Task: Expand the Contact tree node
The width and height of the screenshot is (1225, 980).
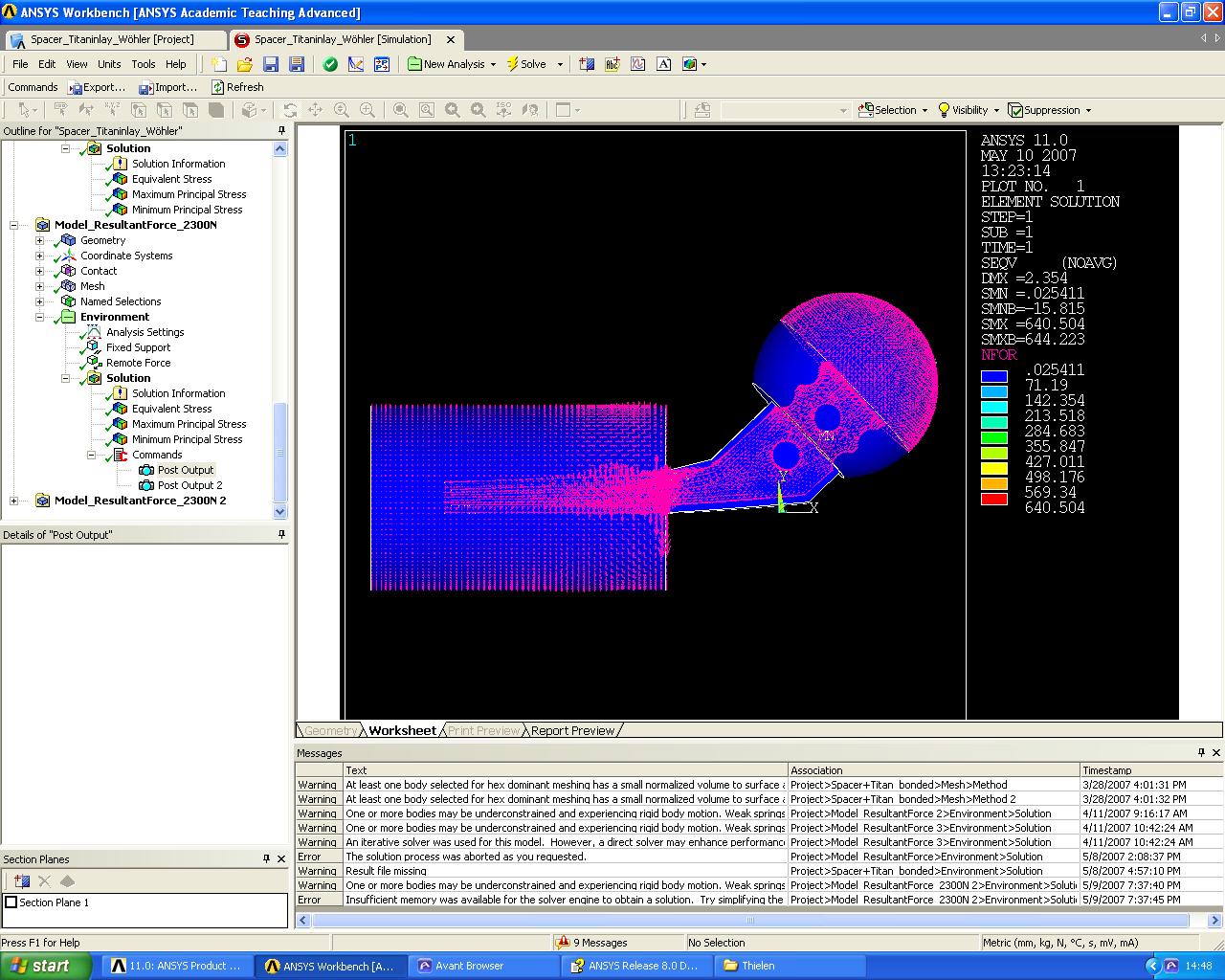Action: click(x=39, y=271)
